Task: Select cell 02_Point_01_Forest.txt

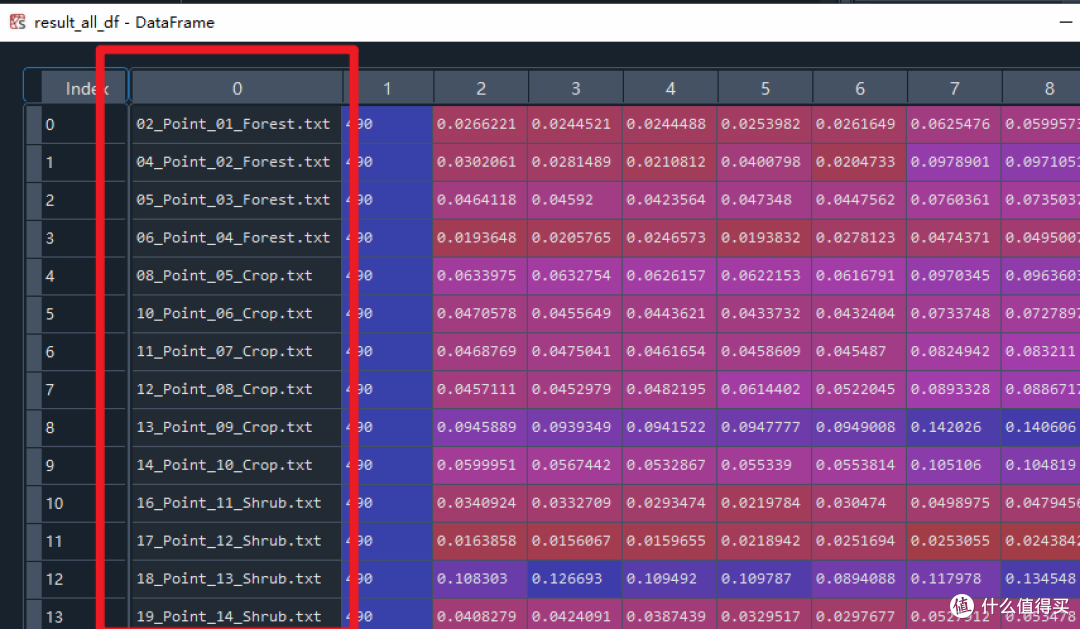Action: [237, 125]
